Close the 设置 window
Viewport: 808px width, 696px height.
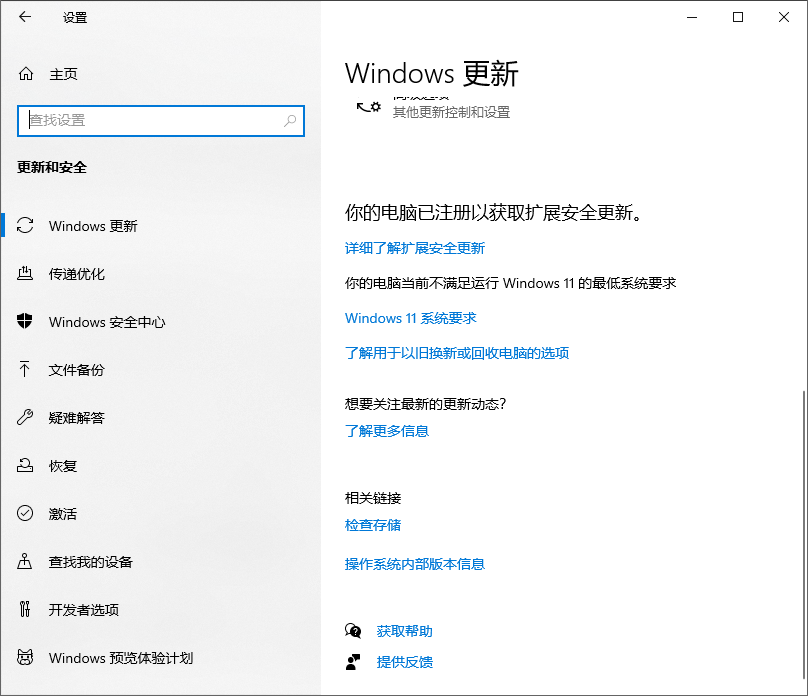click(784, 17)
